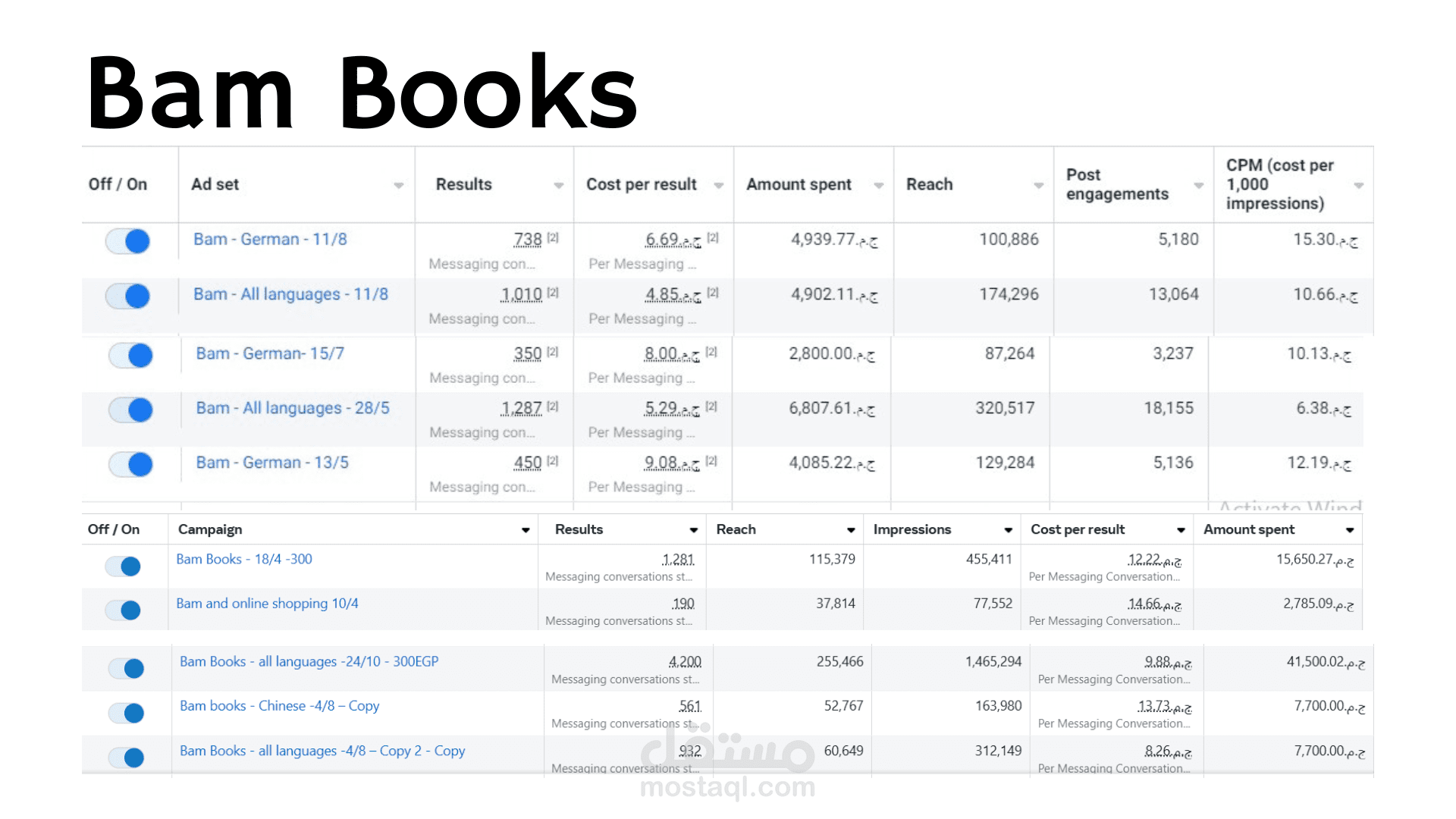Expand the lower table Cost per result dropdown
Screen dimensions: 1456x819
click(x=1181, y=530)
